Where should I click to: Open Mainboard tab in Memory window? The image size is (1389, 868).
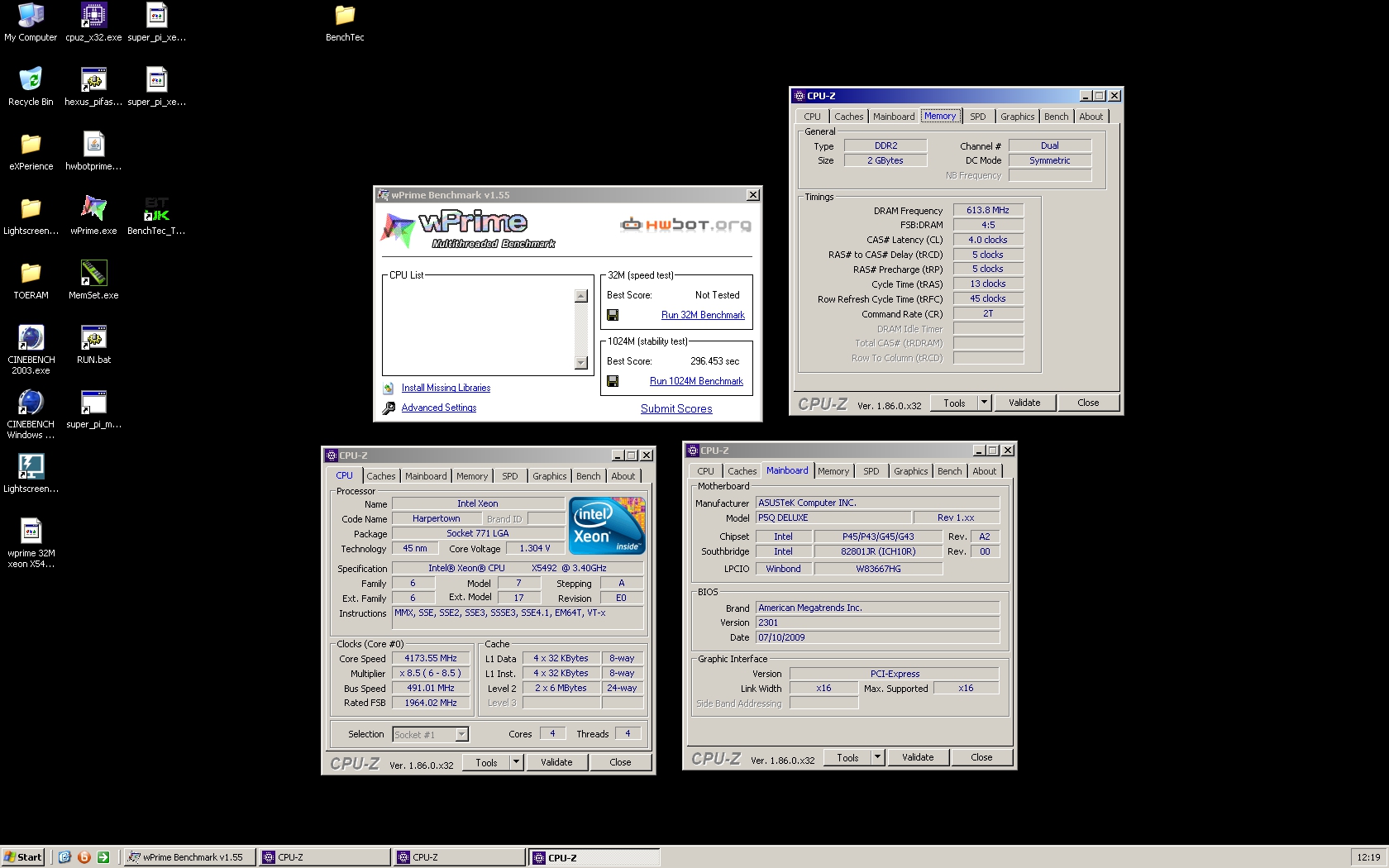click(894, 117)
